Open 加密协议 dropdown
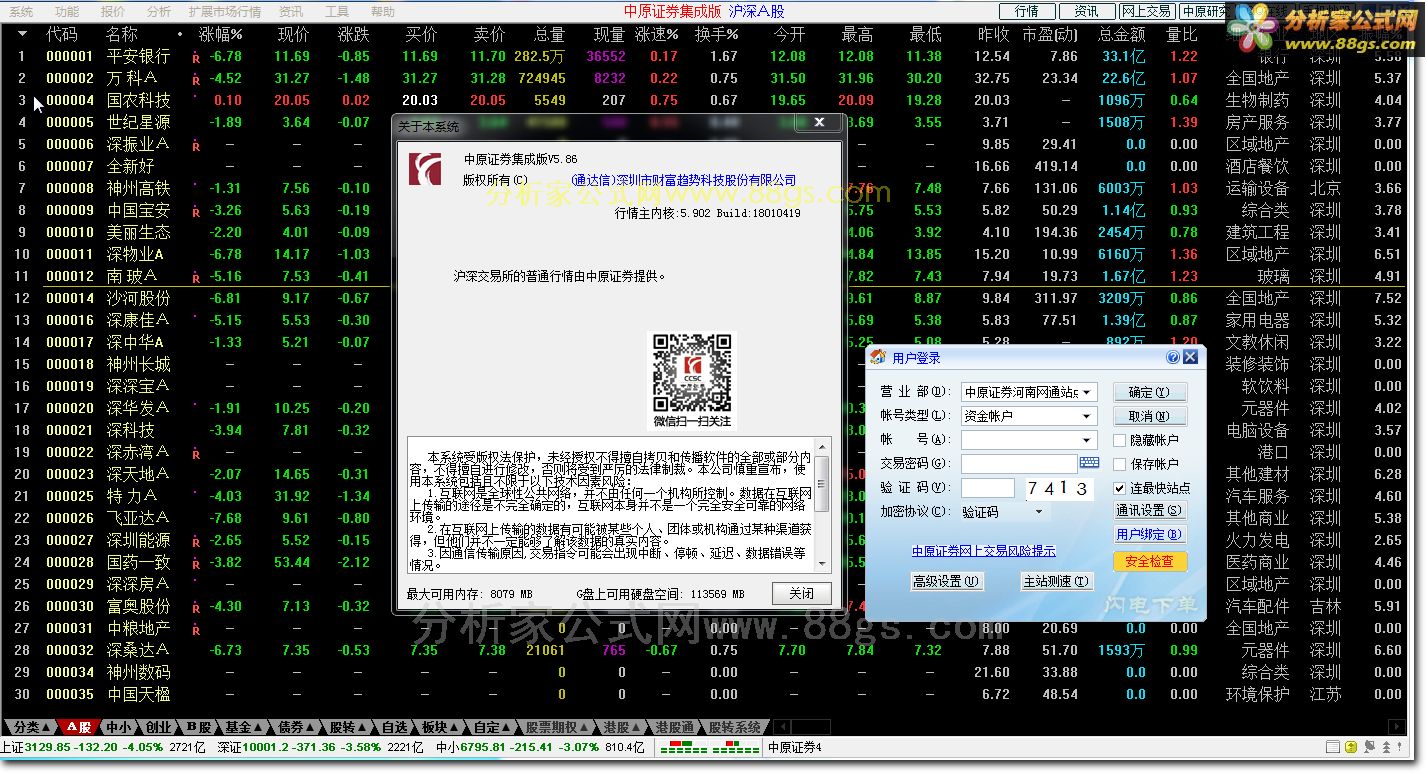1427x773 pixels. (x=1040, y=512)
